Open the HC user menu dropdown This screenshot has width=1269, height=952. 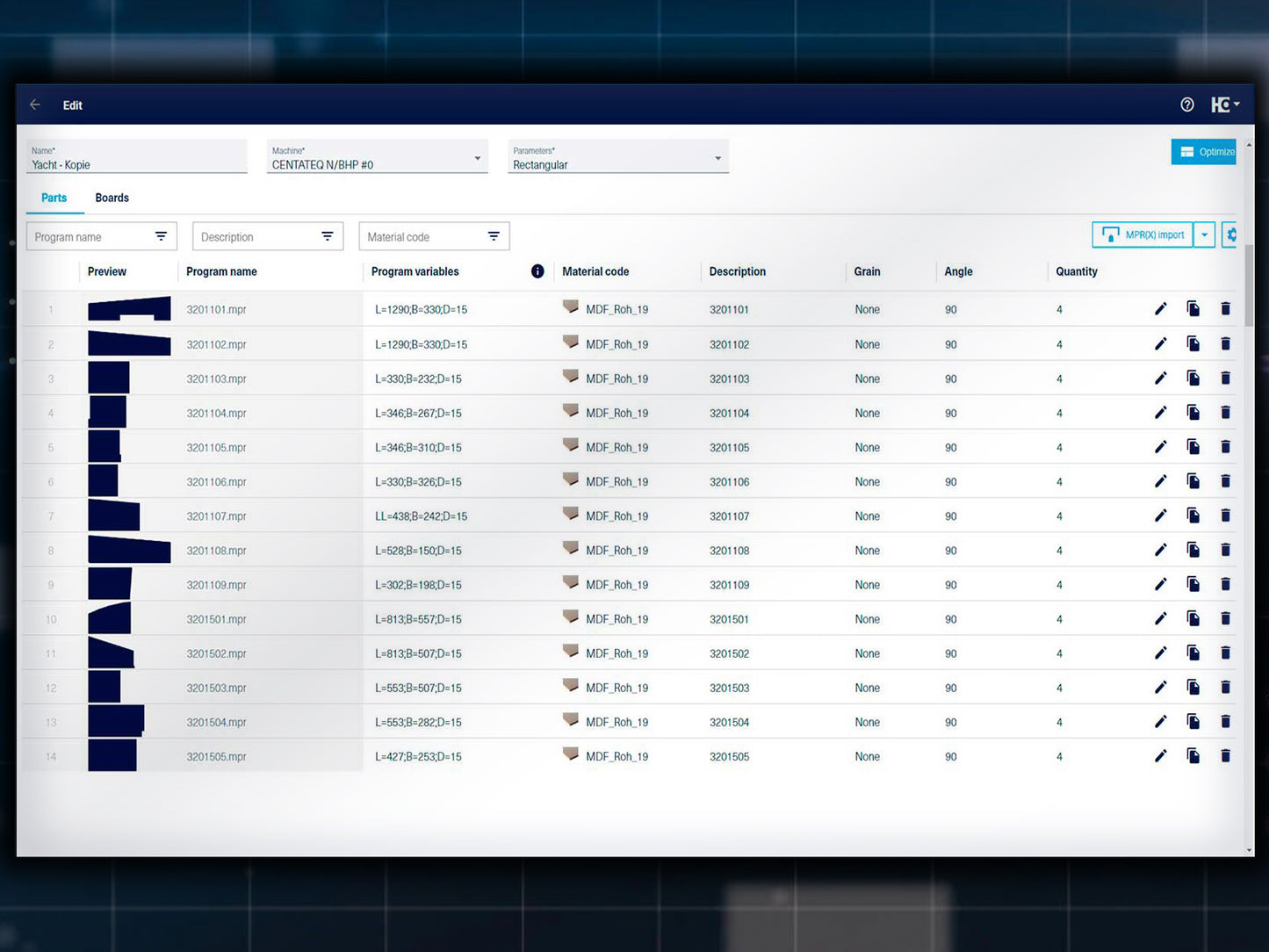pyautogui.click(x=1225, y=105)
